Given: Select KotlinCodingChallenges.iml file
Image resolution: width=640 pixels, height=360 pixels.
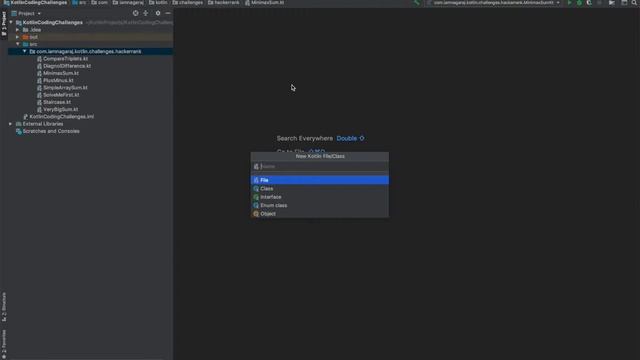Looking at the screenshot, I should [62, 117].
